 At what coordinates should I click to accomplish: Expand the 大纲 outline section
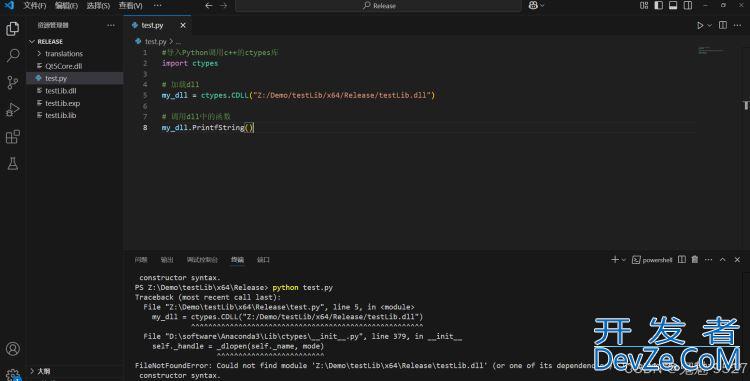pos(75,371)
